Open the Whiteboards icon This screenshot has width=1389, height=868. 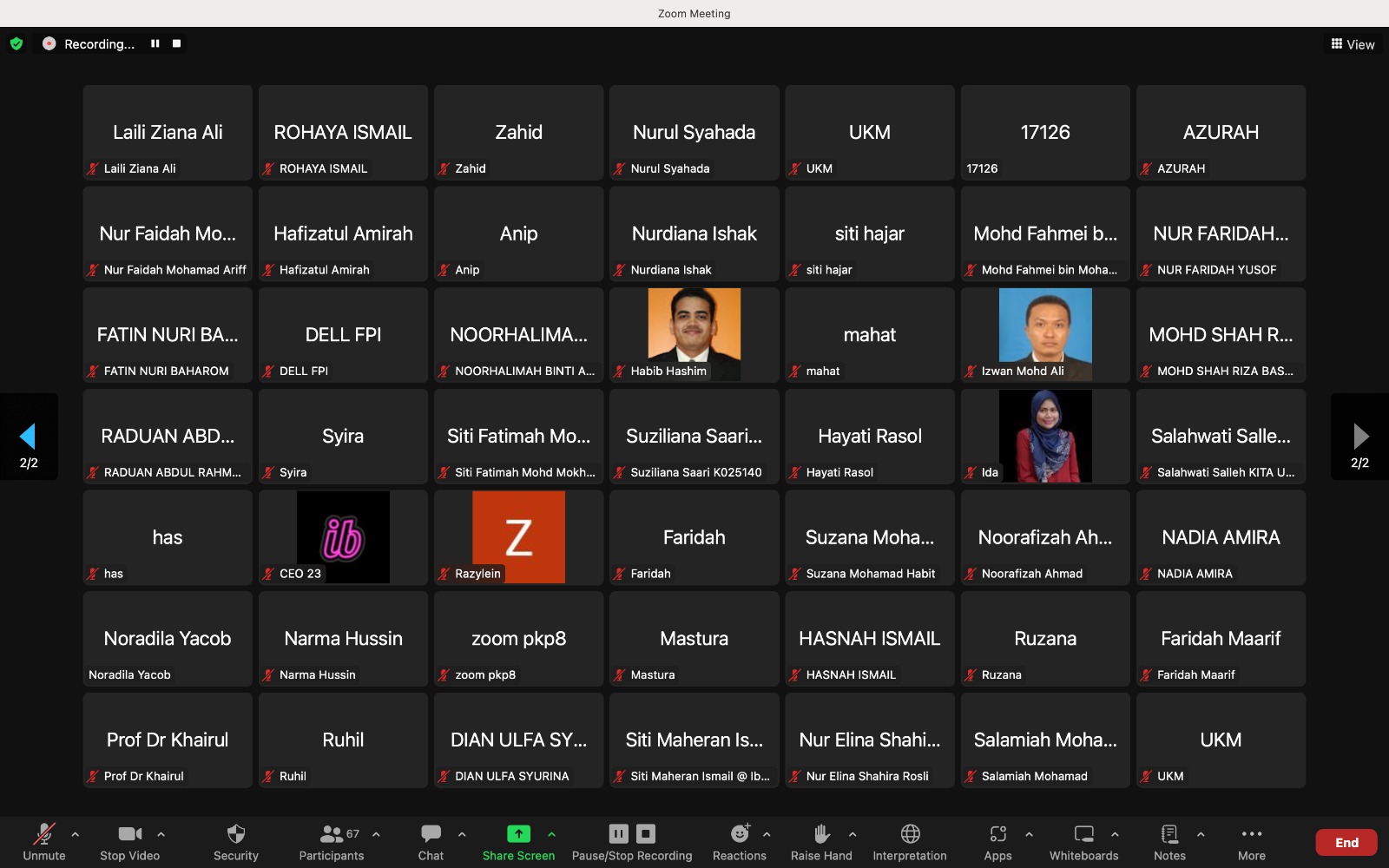tap(1083, 834)
